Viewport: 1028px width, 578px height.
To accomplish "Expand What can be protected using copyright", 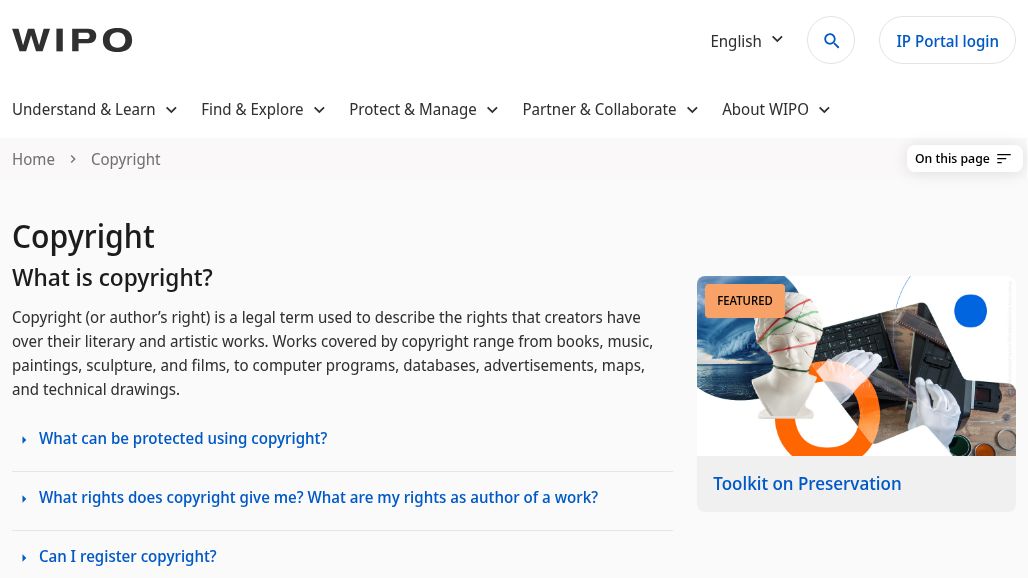I will pos(183,439).
